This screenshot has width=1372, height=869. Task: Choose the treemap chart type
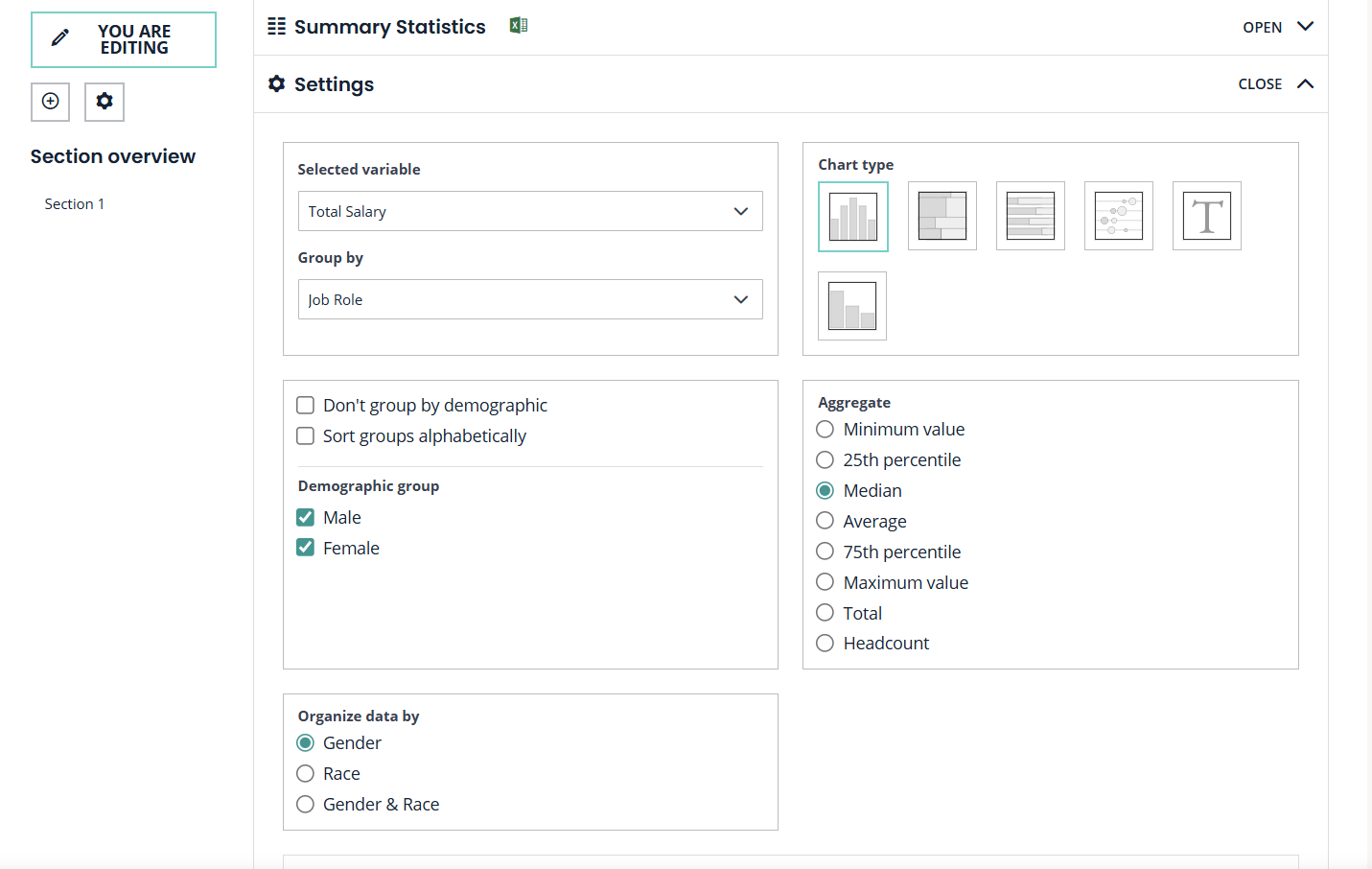pyautogui.click(x=942, y=216)
